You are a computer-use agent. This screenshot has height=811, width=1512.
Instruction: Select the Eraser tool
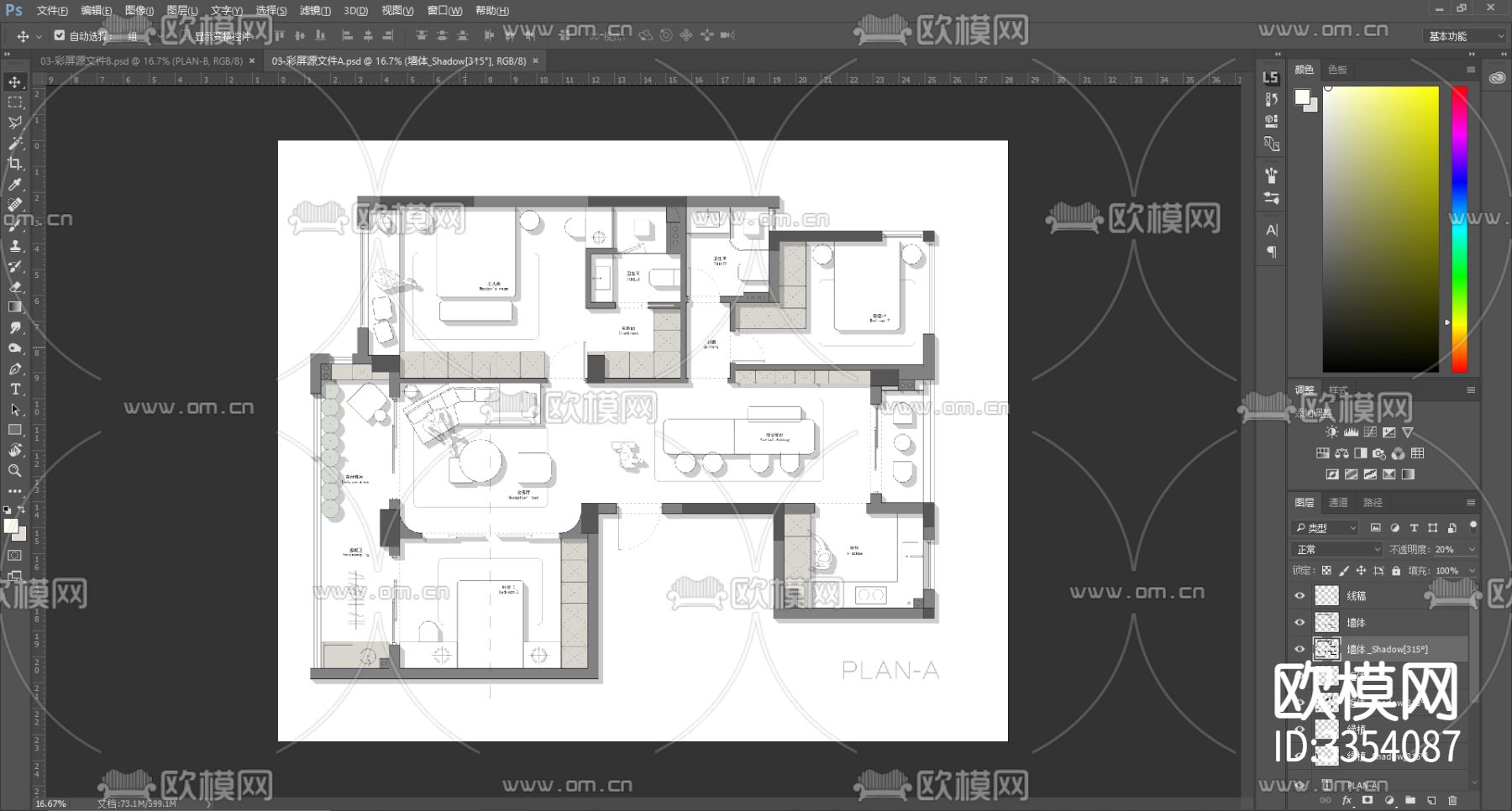coord(15,286)
